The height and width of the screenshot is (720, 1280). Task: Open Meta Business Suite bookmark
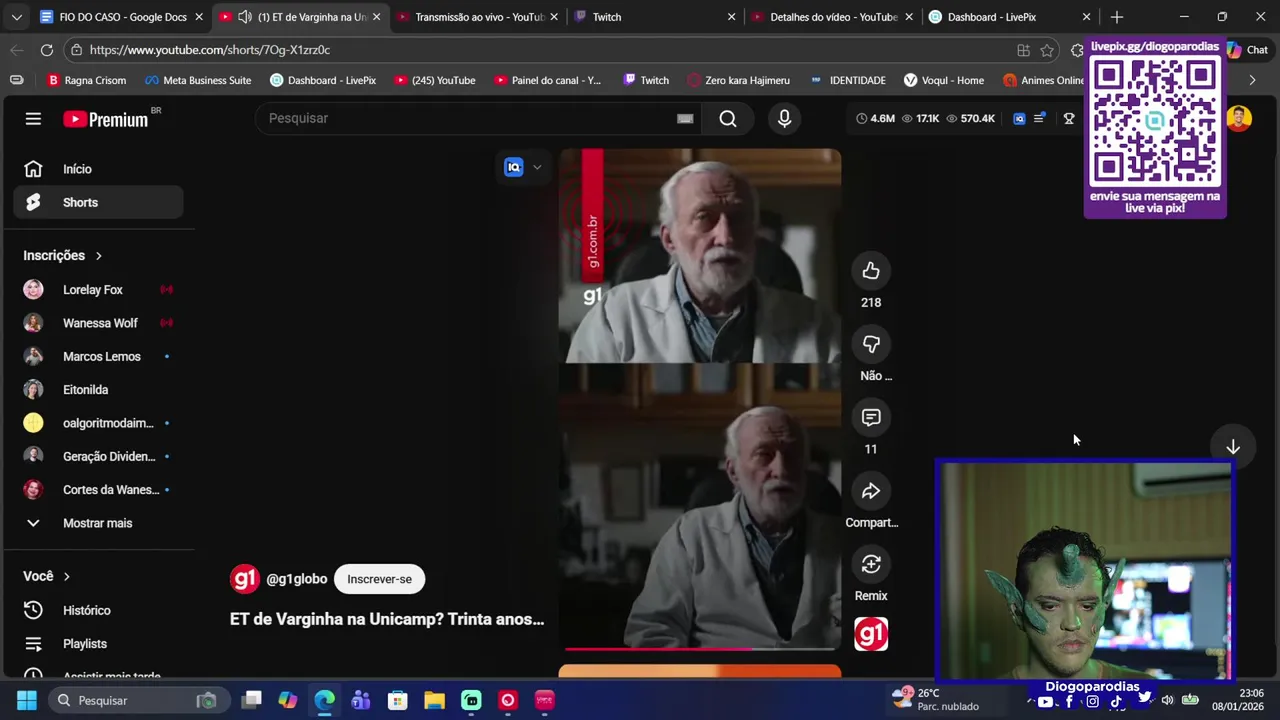tap(198, 80)
